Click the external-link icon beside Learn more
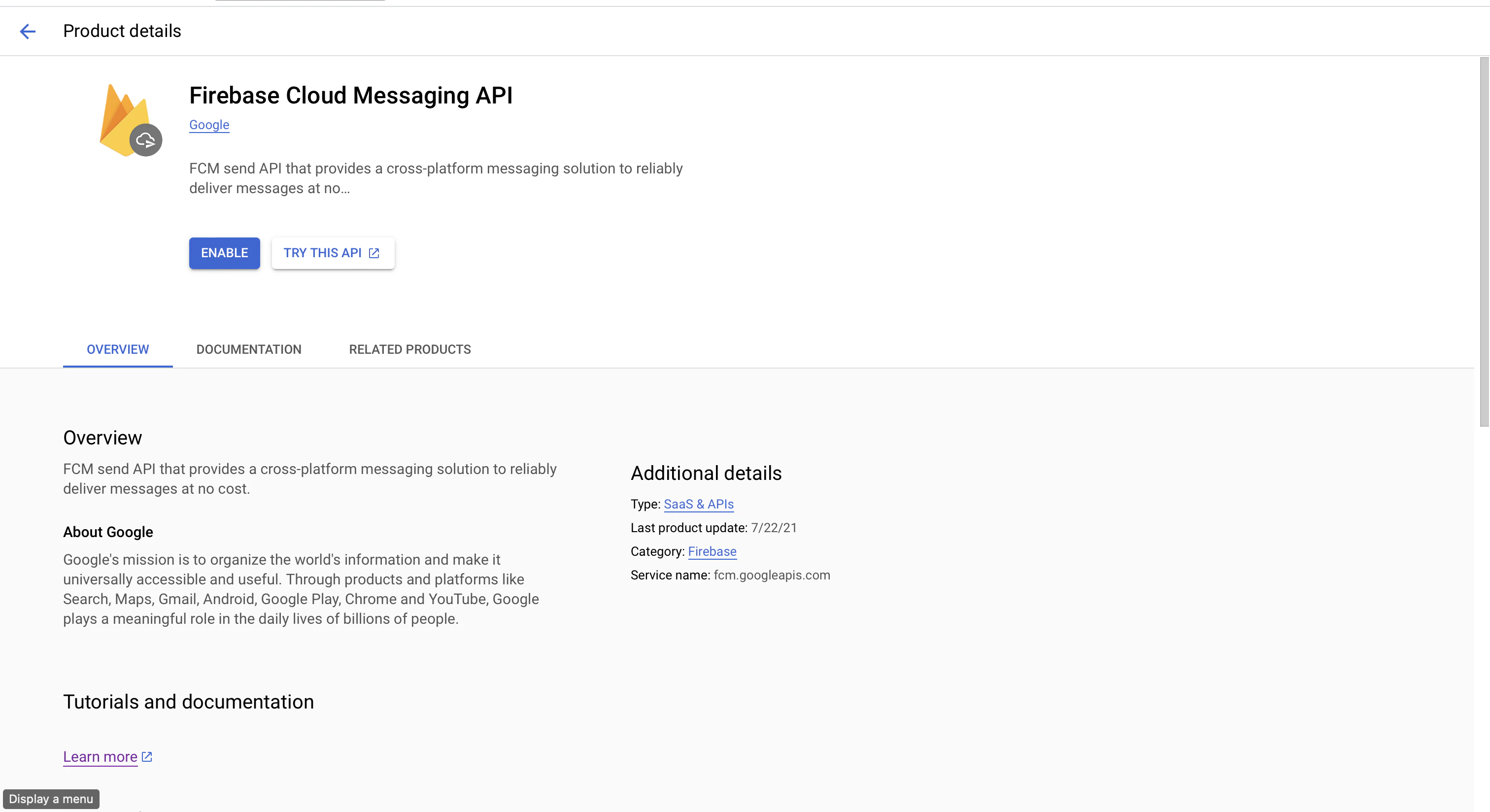 coord(147,756)
